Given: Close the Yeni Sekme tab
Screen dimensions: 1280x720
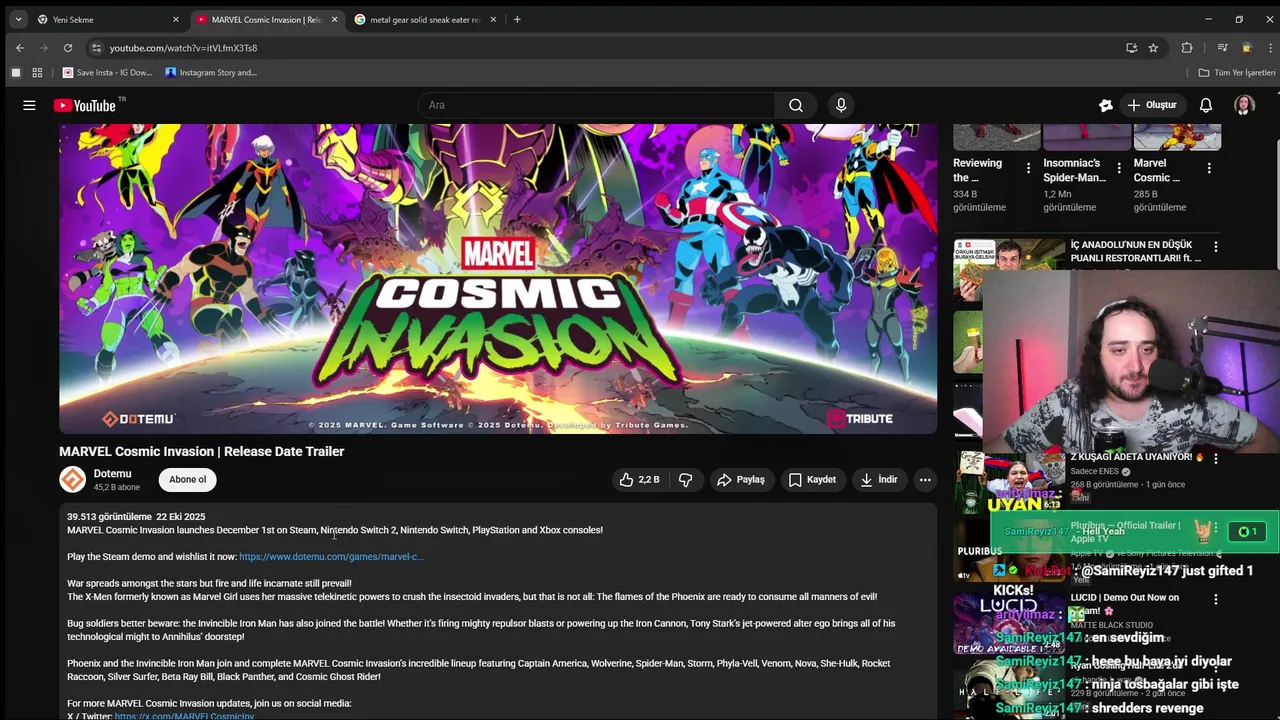Looking at the screenshot, I should click(x=176, y=19).
